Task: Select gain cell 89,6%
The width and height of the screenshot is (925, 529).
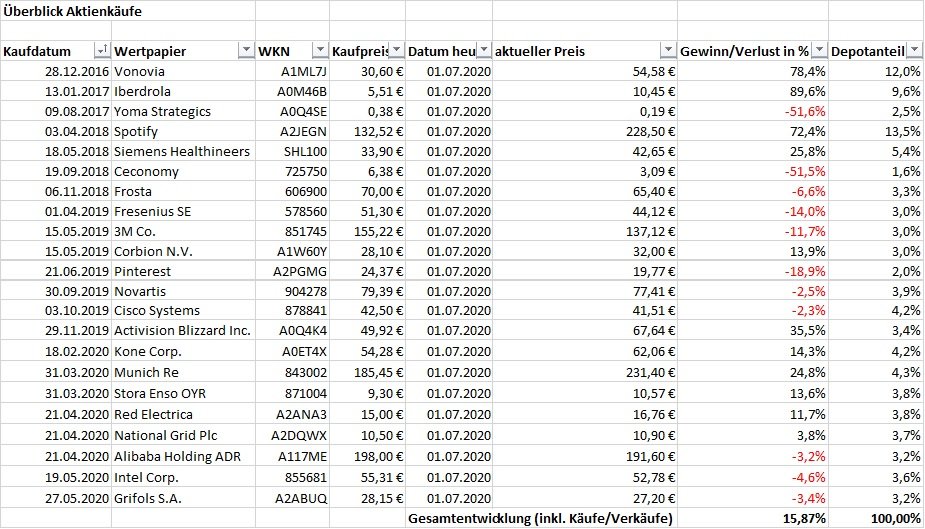Action: pyautogui.click(x=753, y=91)
